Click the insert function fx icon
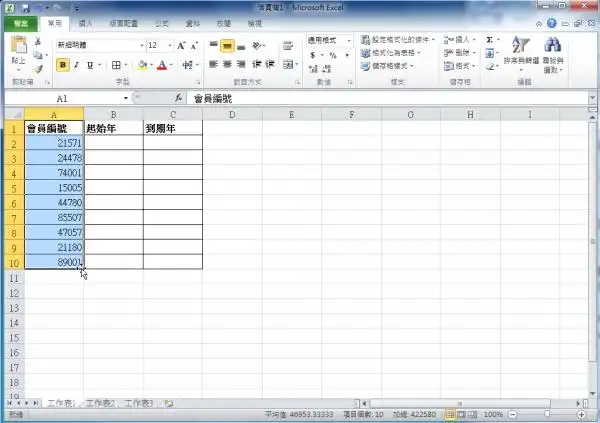600x423 pixels. coord(178,99)
